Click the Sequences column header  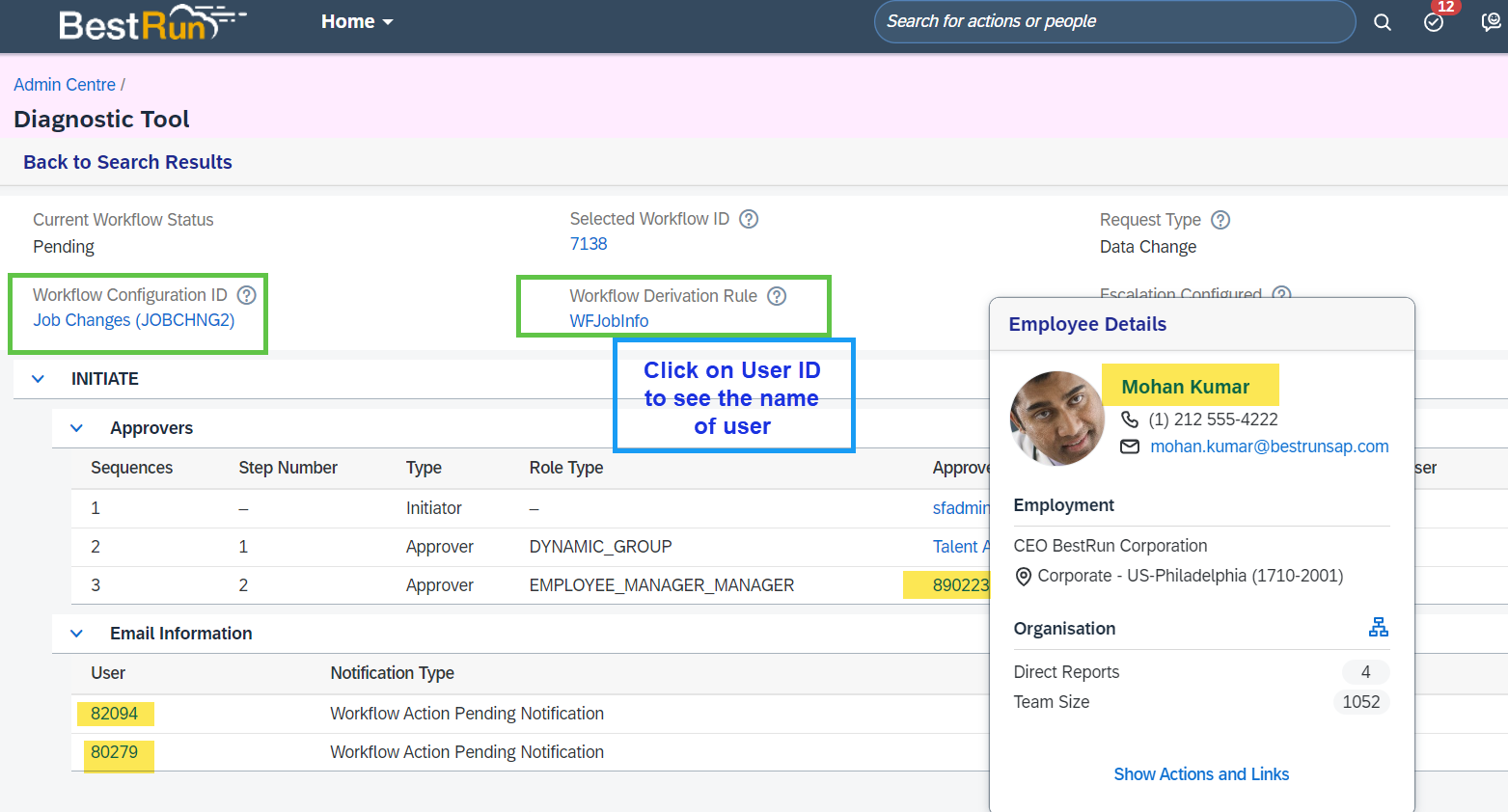[x=132, y=468]
